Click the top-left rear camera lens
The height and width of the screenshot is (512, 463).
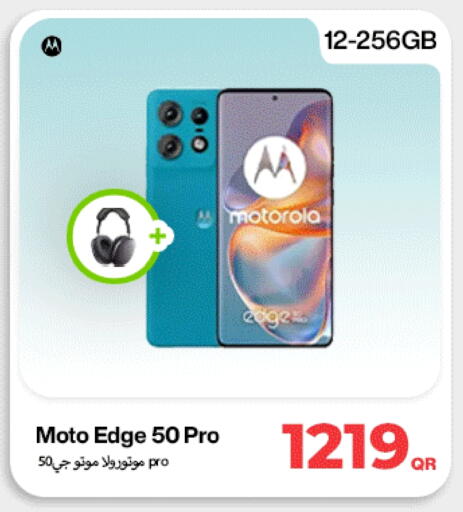[x=170, y=114]
